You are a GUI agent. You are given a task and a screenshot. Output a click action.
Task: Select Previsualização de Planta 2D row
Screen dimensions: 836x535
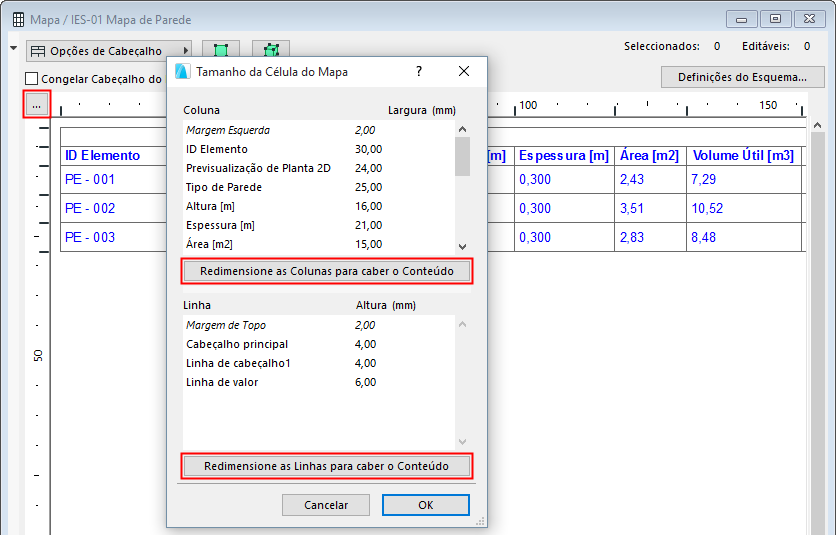[x=319, y=168]
